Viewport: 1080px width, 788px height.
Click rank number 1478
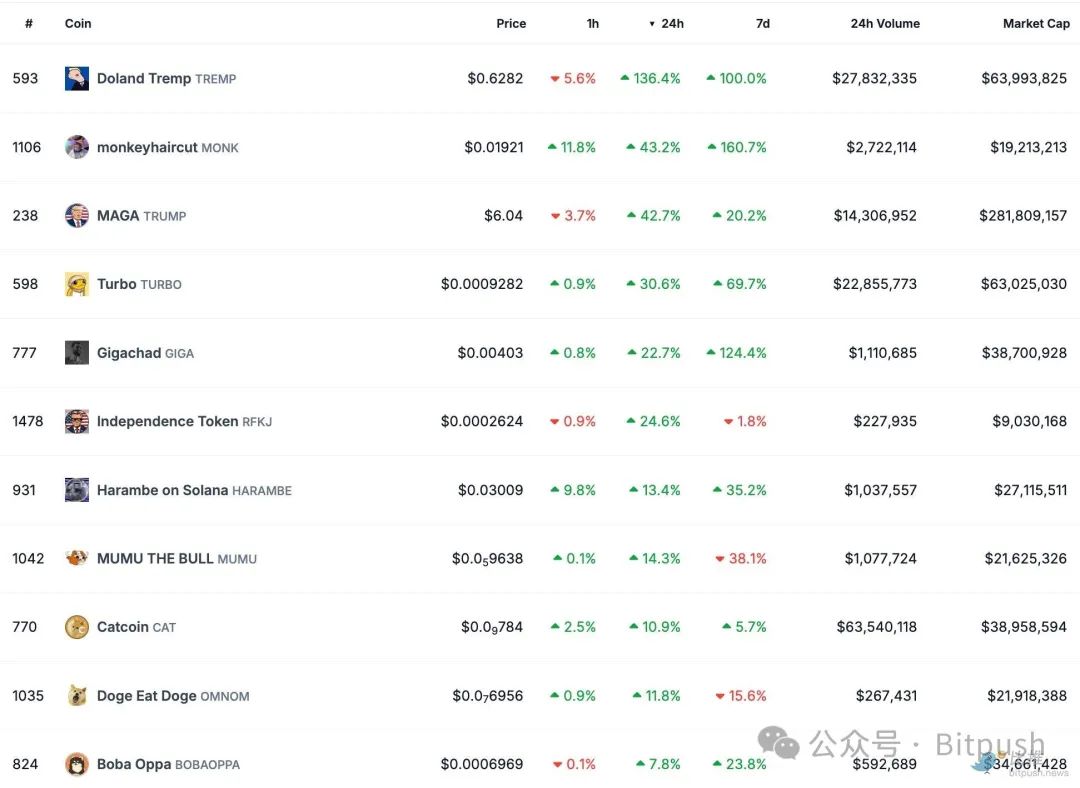pos(28,421)
